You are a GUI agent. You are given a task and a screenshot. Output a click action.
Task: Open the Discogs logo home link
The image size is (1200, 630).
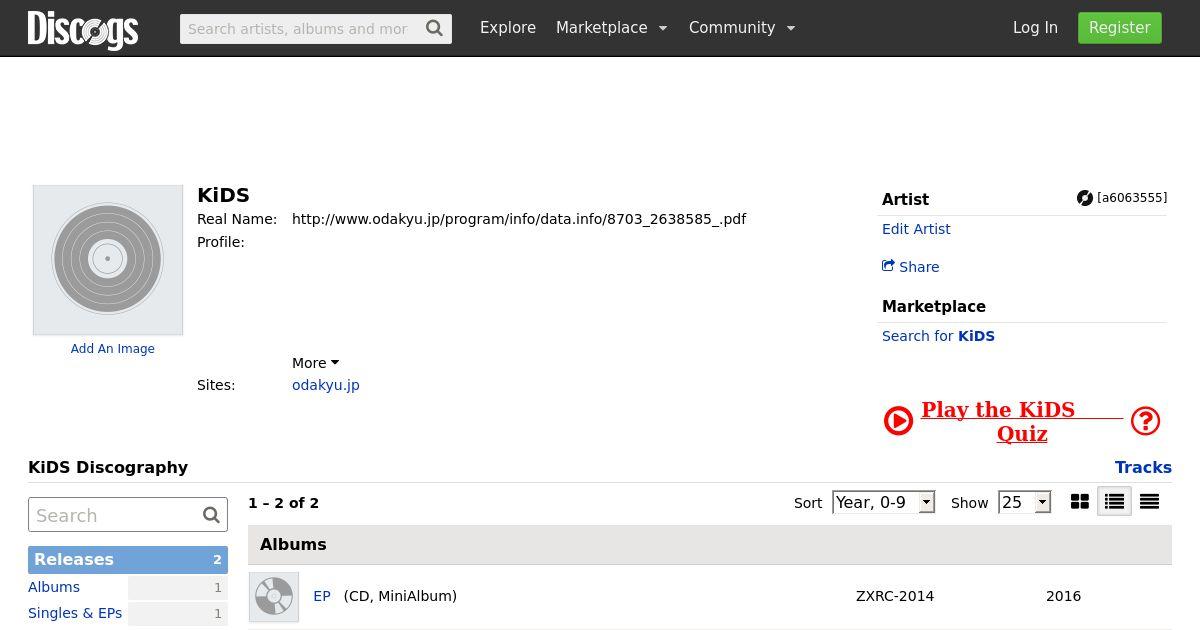pyautogui.click(x=83, y=29)
